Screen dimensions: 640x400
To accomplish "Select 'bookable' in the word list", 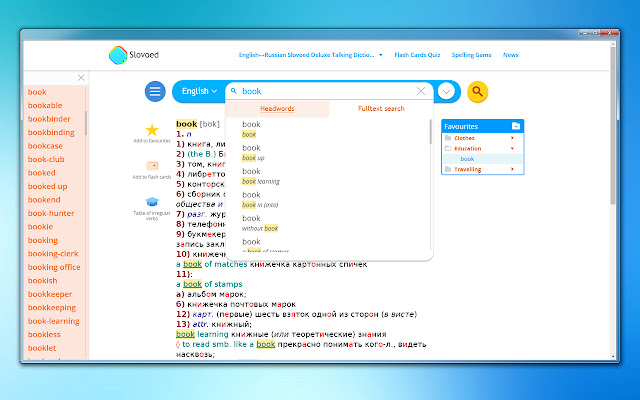I will click(45, 106).
